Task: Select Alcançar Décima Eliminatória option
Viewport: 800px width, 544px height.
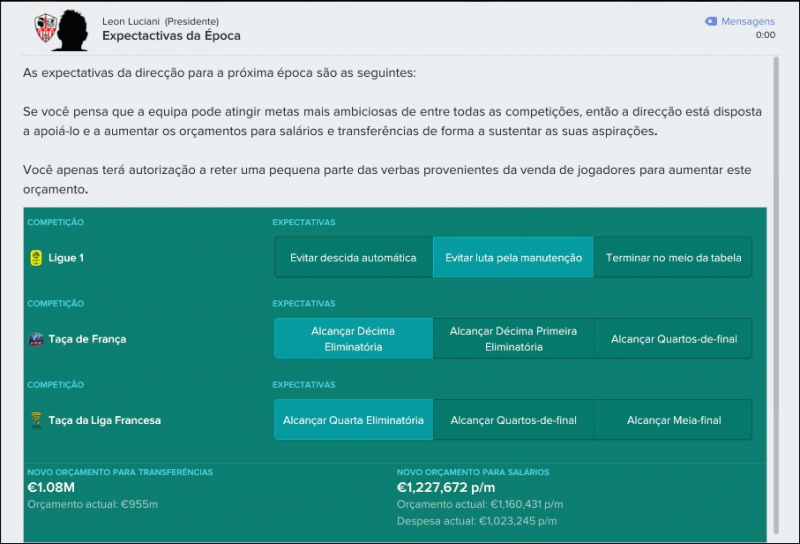Action: (353, 339)
